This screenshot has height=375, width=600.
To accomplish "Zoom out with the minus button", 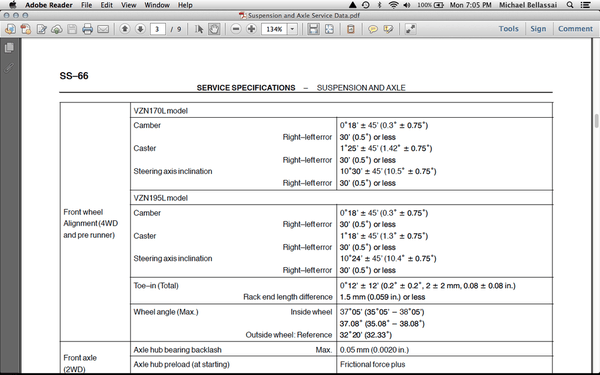I will [x=236, y=29].
